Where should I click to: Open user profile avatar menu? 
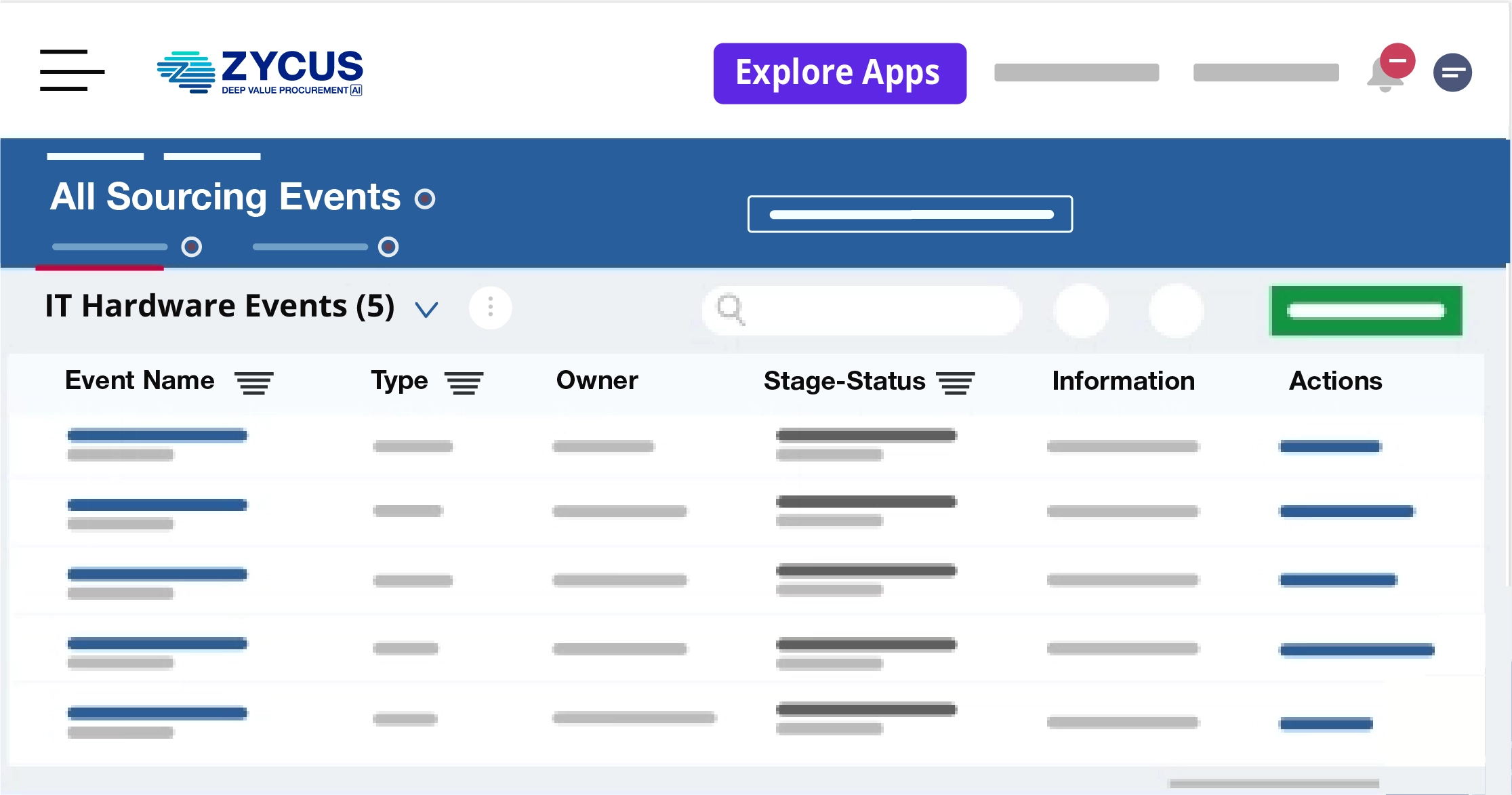[1452, 73]
